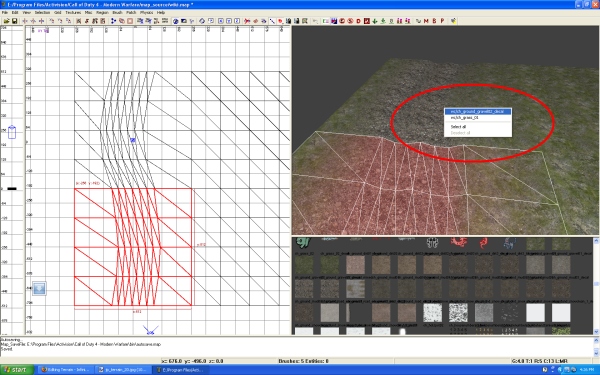Click the red circled toolbar icon left of S
The height and width of the screenshot is (375, 600).
(x=342, y=21)
